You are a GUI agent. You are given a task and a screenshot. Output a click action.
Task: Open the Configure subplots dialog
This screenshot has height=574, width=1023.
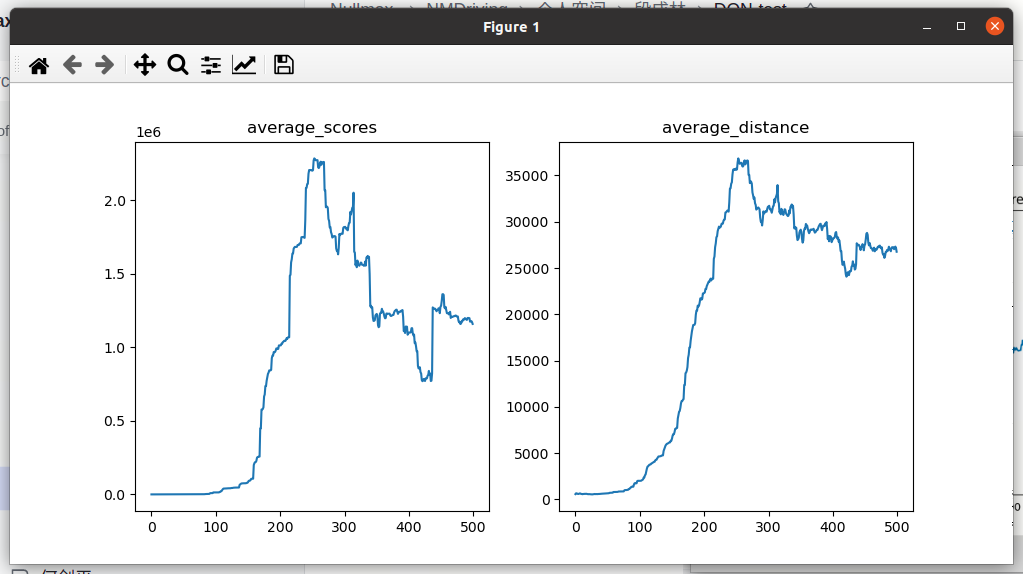[211, 65]
